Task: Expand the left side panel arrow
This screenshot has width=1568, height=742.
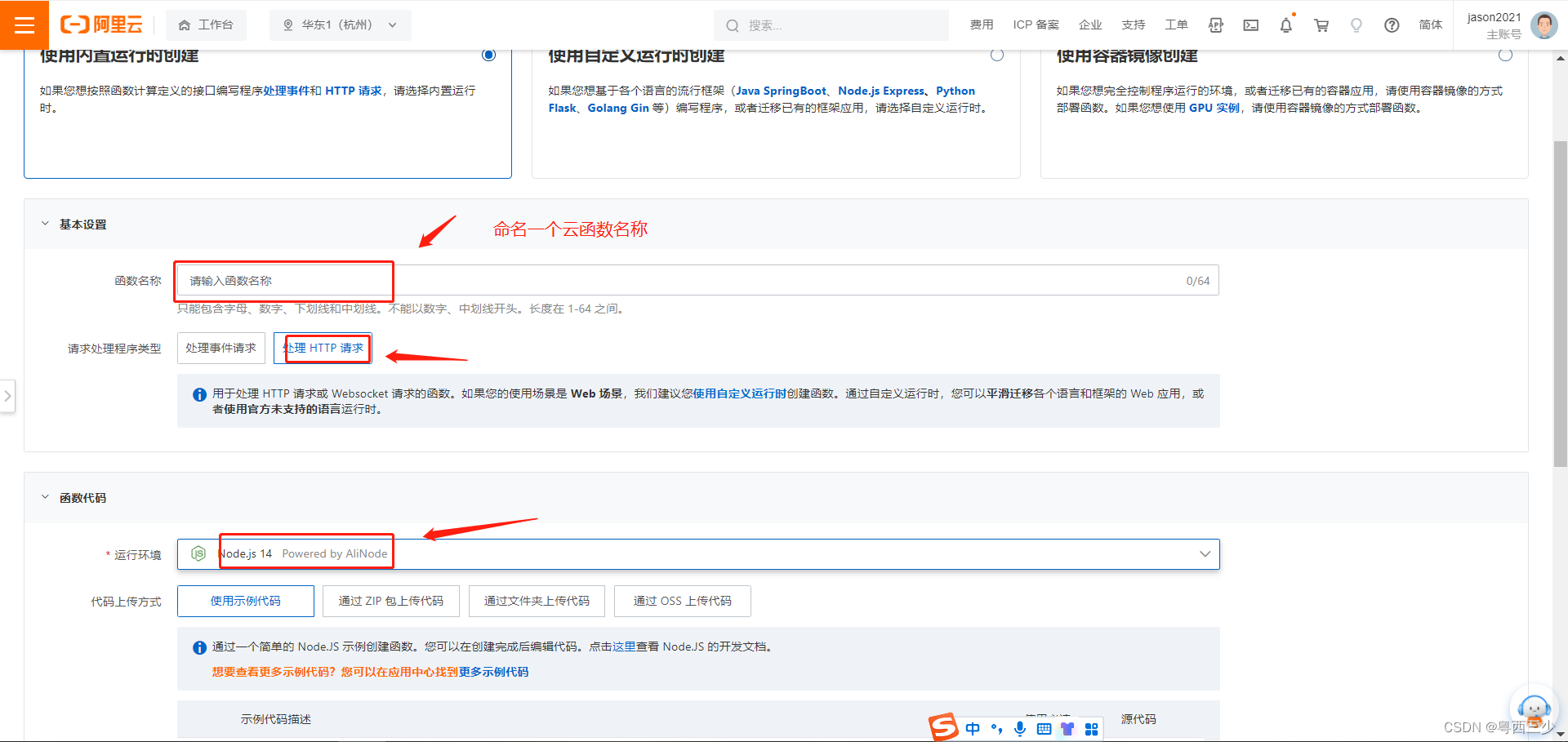Action: click(x=7, y=396)
